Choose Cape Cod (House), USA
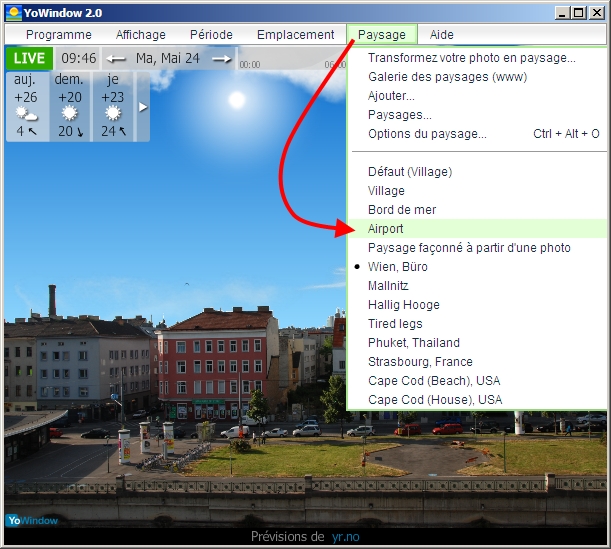This screenshot has height=549, width=611. pos(477,399)
